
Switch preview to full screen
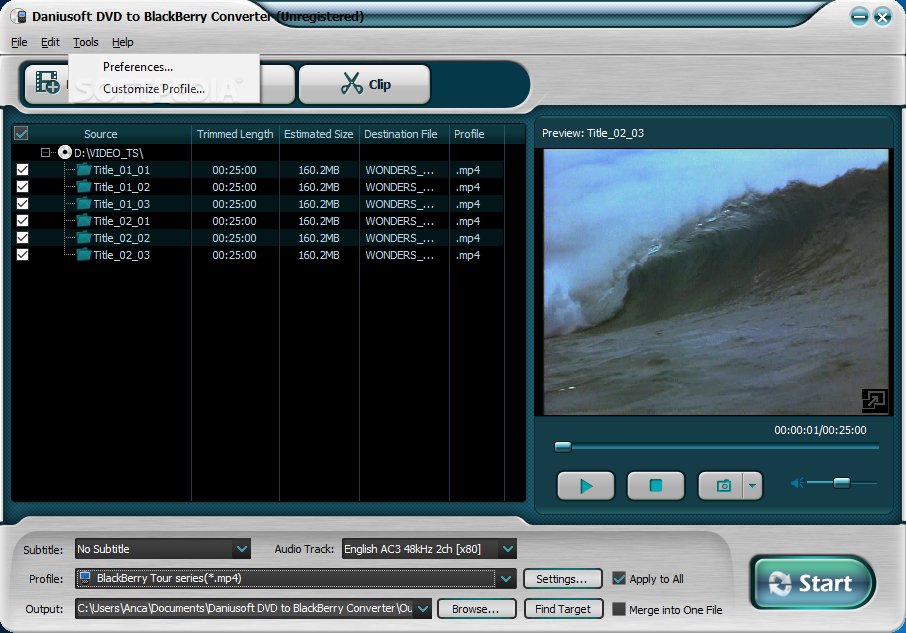click(874, 400)
